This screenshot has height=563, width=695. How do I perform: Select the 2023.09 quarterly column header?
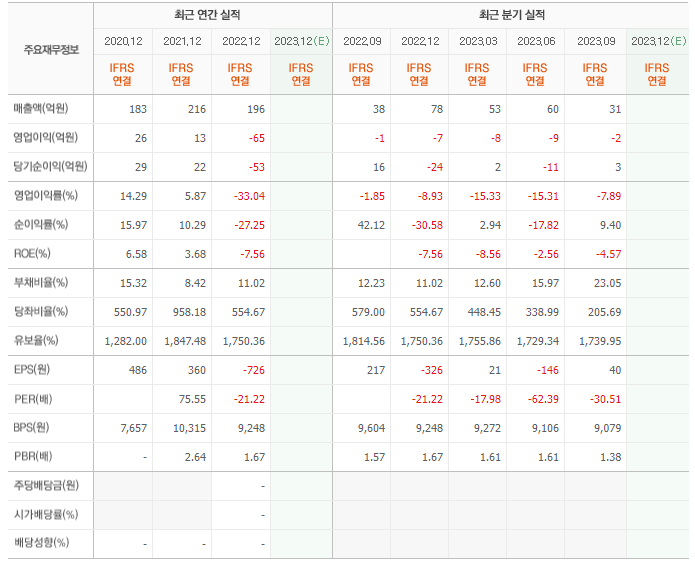(x=596, y=41)
